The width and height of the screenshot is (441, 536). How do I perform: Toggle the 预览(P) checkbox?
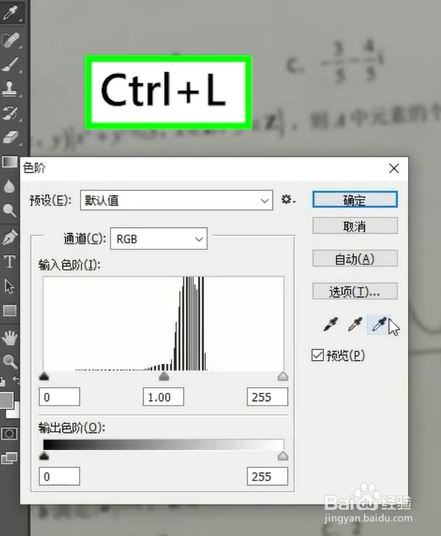pyautogui.click(x=318, y=355)
